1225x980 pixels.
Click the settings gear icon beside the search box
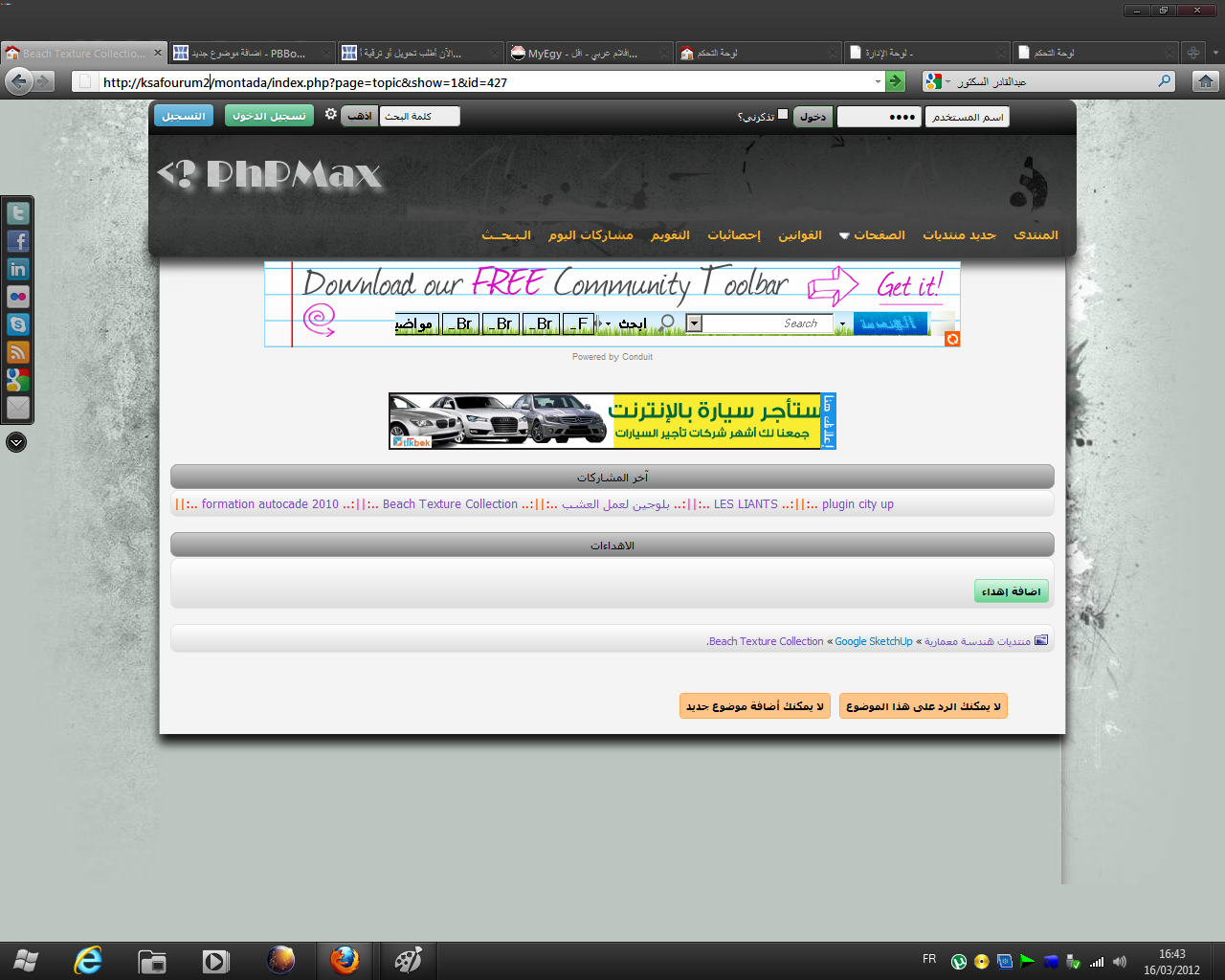[330, 114]
